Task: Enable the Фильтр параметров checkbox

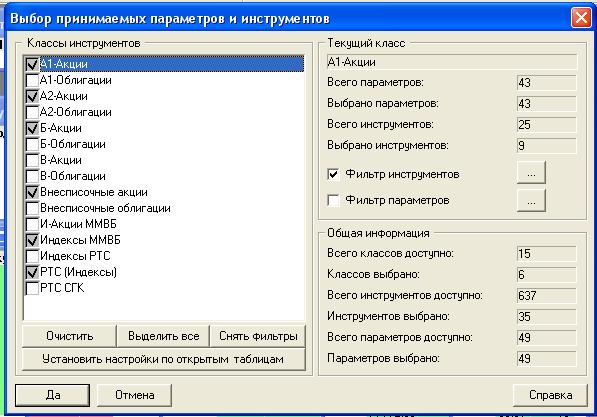Action: coord(333,200)
